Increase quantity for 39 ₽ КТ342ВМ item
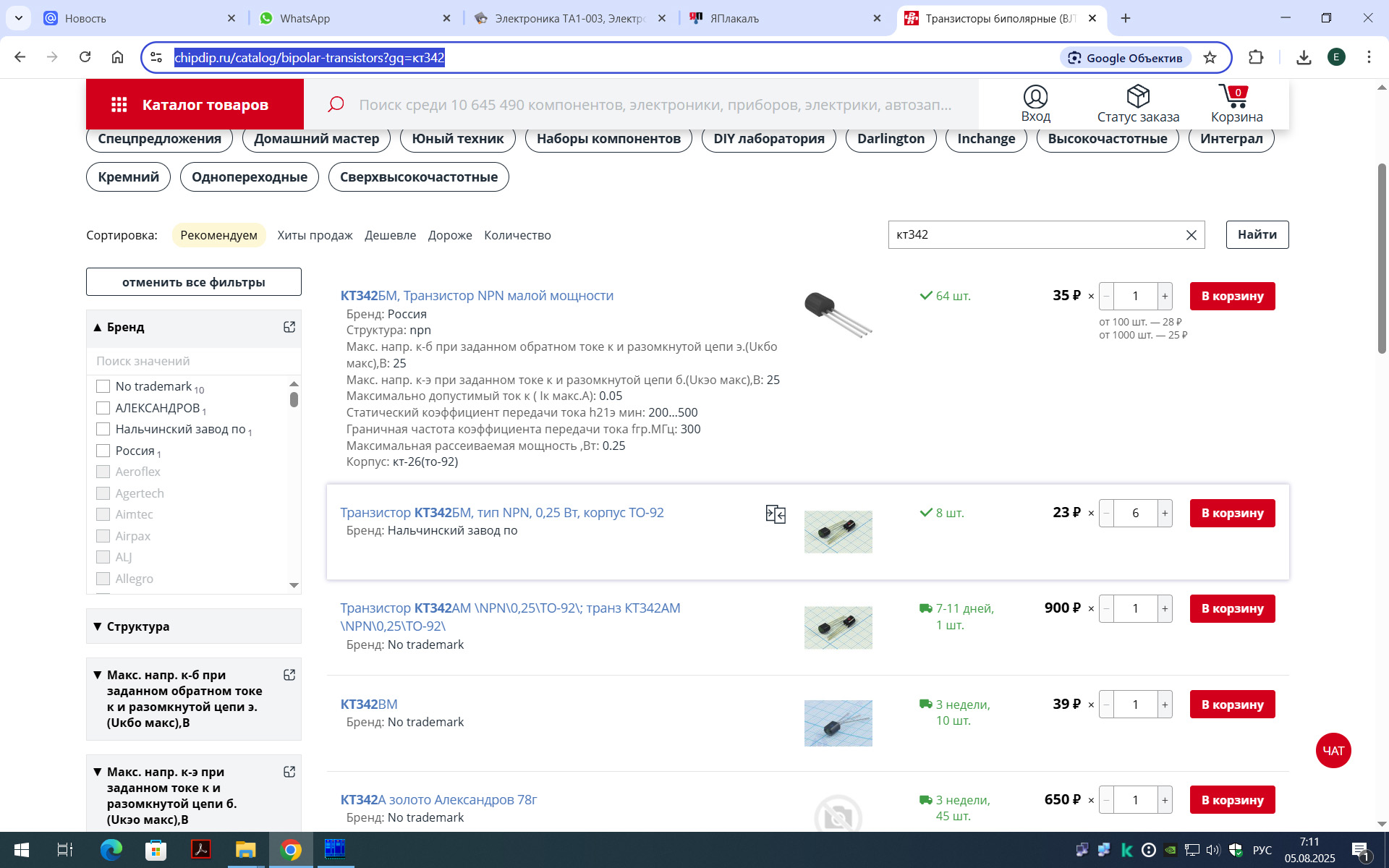 pos(1165,705)
